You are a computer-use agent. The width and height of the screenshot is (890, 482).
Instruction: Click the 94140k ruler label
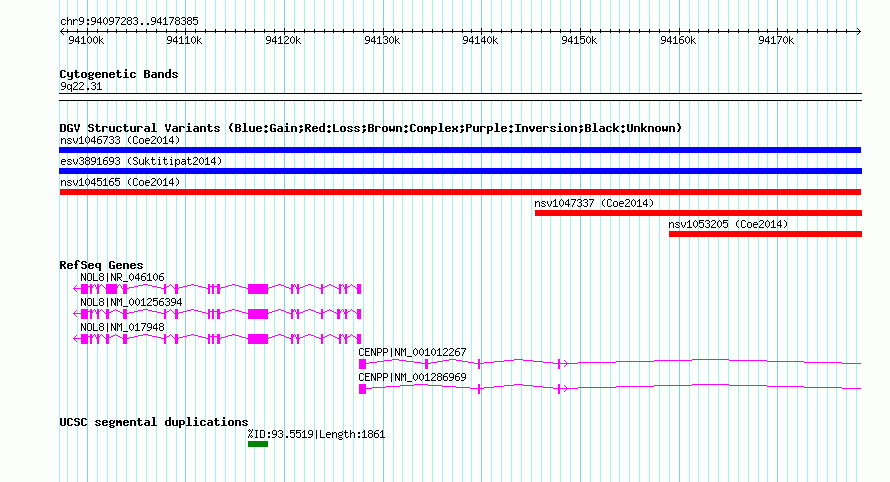[x=480, y=40]
